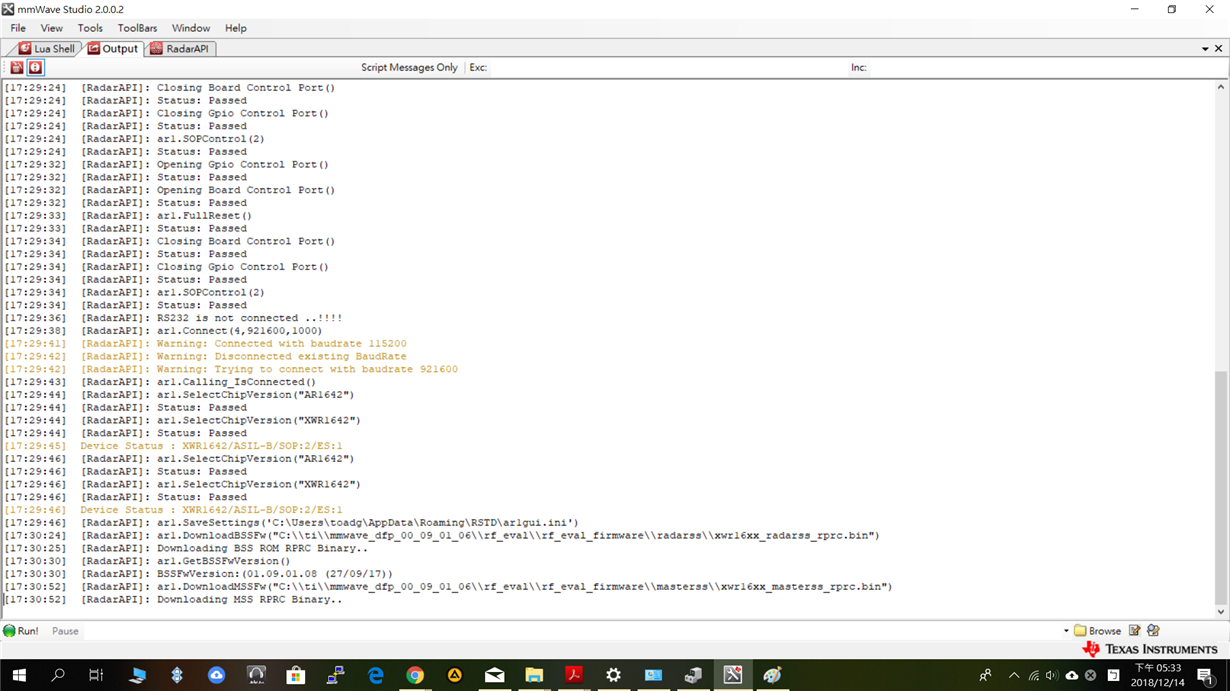The width and height of the screenshot is (1230, 691).
Task: Click the Run! button
Action: point(21,631)
